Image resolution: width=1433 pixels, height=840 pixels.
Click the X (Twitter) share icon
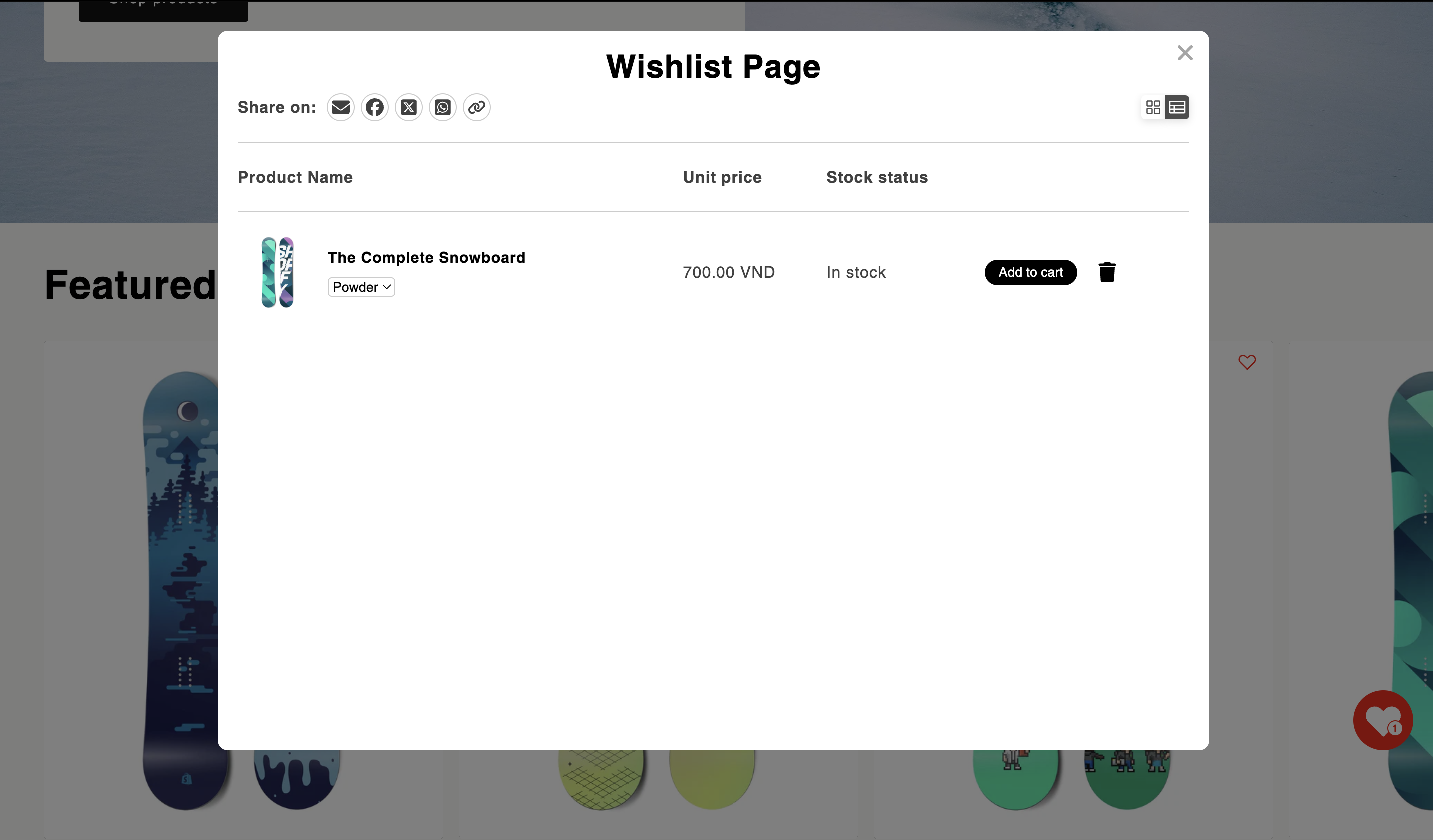pos(409,107)
